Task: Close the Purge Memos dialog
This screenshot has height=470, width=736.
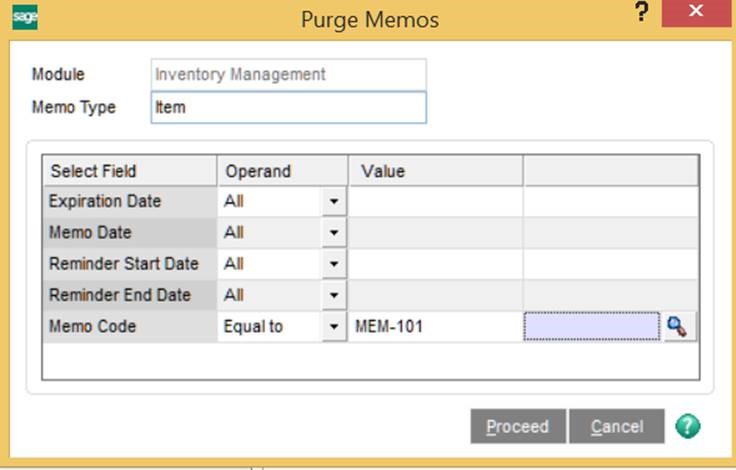Action: [697, 13]
